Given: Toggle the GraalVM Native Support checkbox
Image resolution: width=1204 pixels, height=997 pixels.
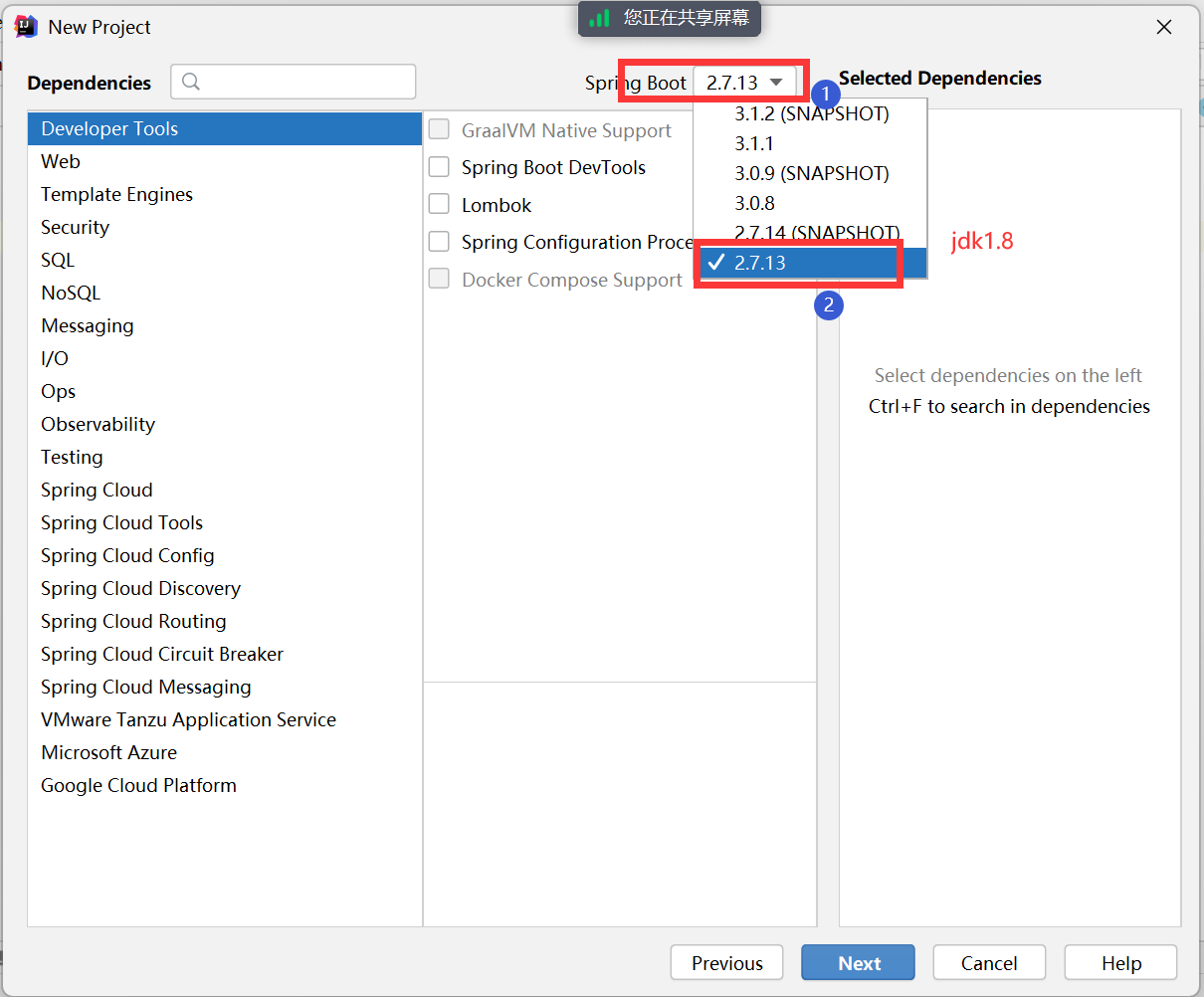Looking at the screenshot, I should (x=439, y=129).
